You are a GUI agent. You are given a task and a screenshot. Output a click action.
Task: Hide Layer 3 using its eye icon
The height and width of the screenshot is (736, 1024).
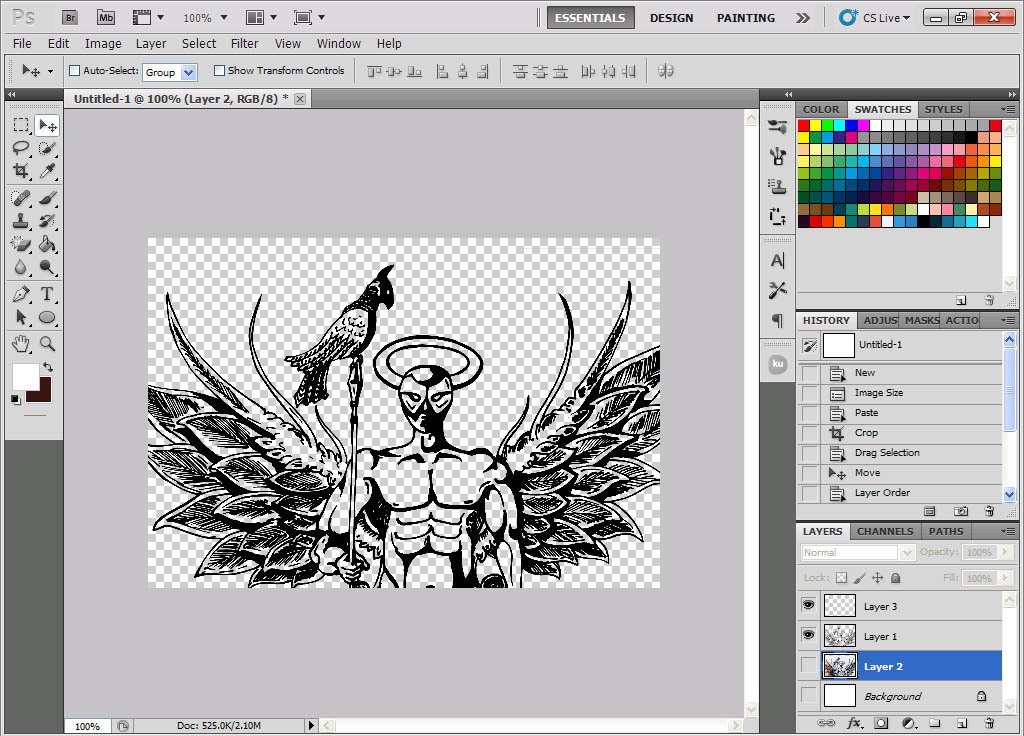pyautogui.click(x=808, y=606)
